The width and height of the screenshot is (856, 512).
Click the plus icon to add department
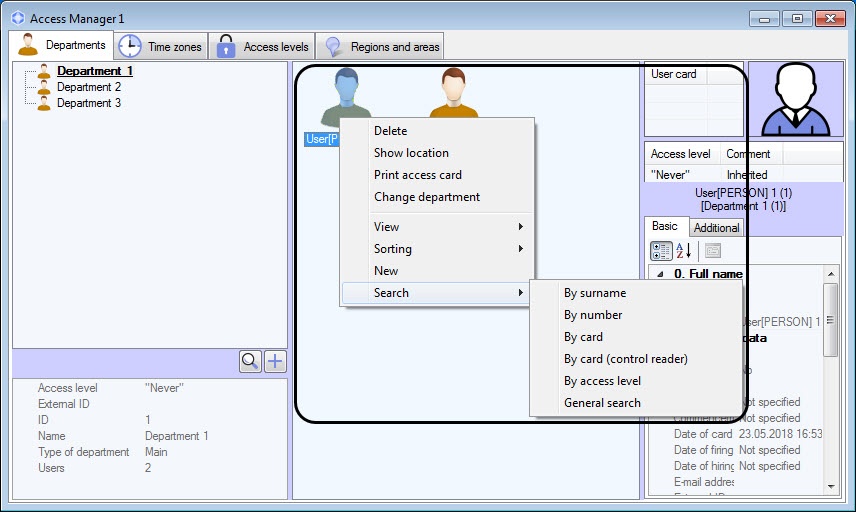tap(275, 361)
